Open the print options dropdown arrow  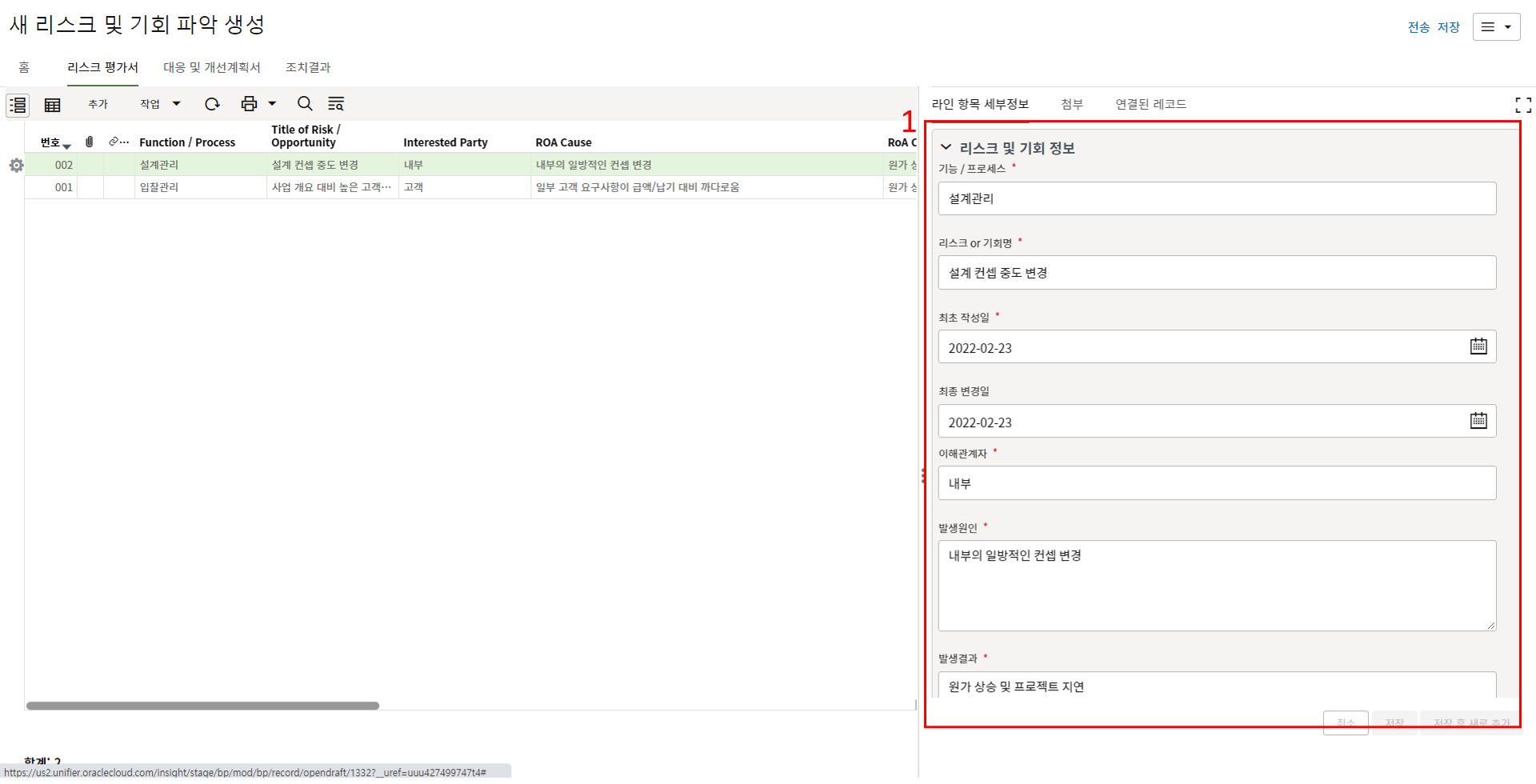(272, 104)
